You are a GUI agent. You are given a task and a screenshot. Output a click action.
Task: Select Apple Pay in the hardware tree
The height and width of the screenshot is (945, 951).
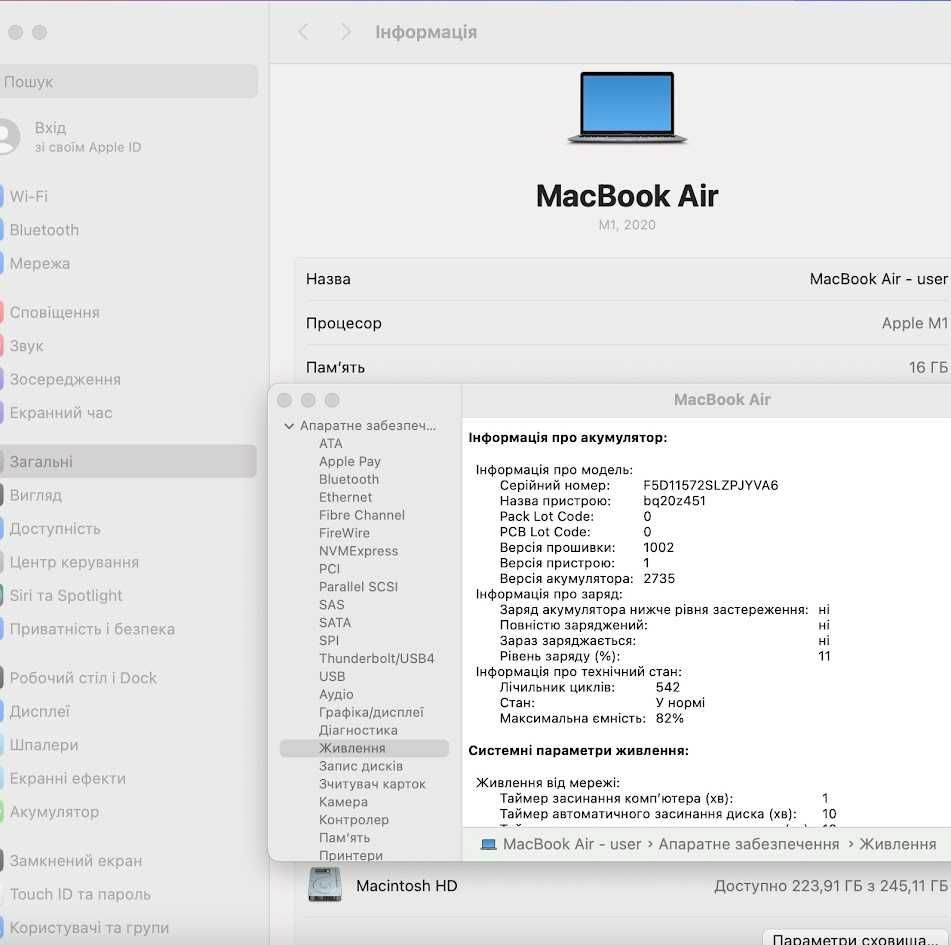350,462
